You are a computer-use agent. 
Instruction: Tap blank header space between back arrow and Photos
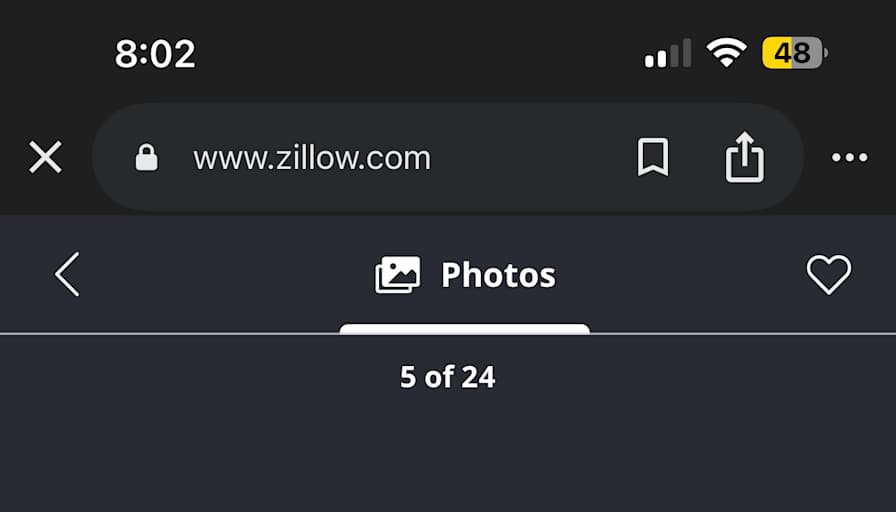(227, 274)
